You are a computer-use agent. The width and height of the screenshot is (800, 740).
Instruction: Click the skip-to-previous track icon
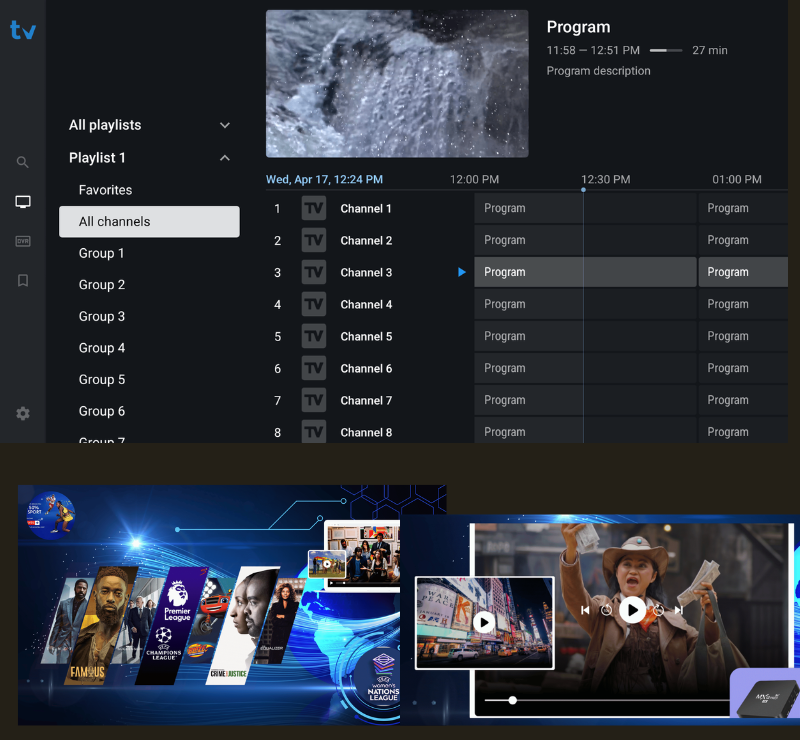point(586,610)
